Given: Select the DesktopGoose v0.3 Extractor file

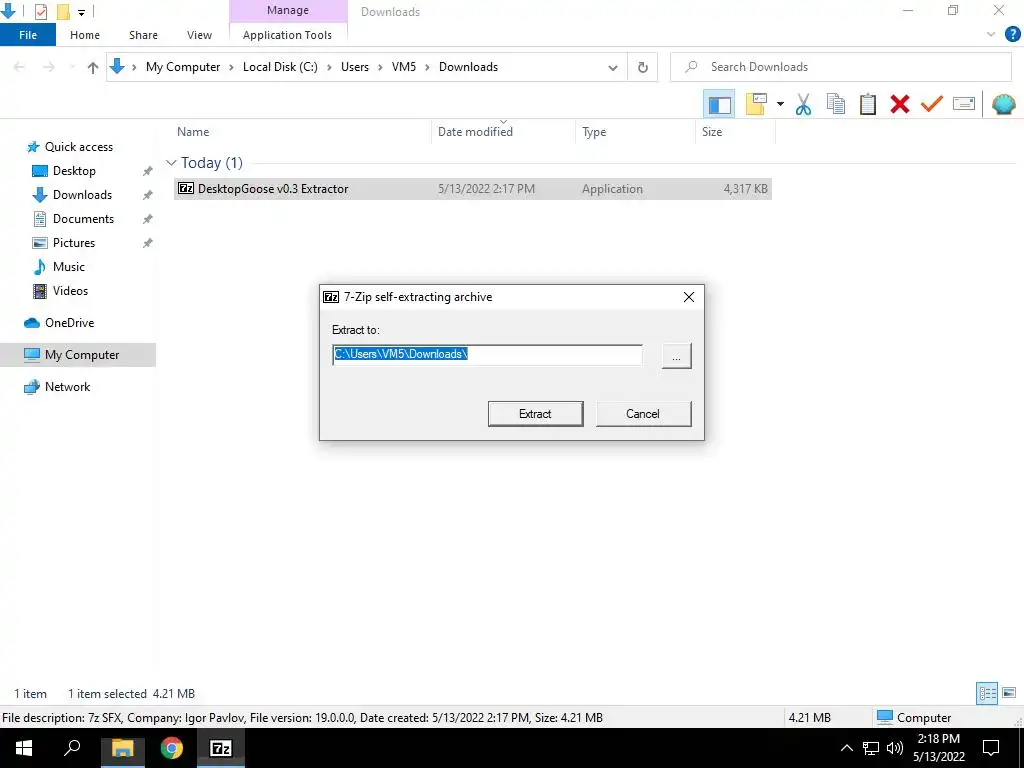Looking at the screenshot, I should click(x=473, y=189).
